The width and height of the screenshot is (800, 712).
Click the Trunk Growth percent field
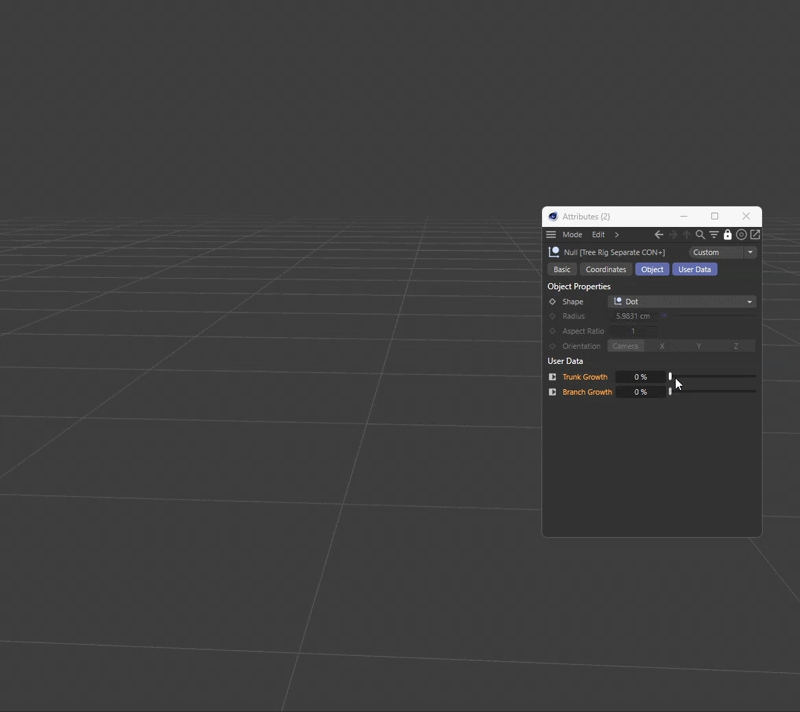coord(640,377)
